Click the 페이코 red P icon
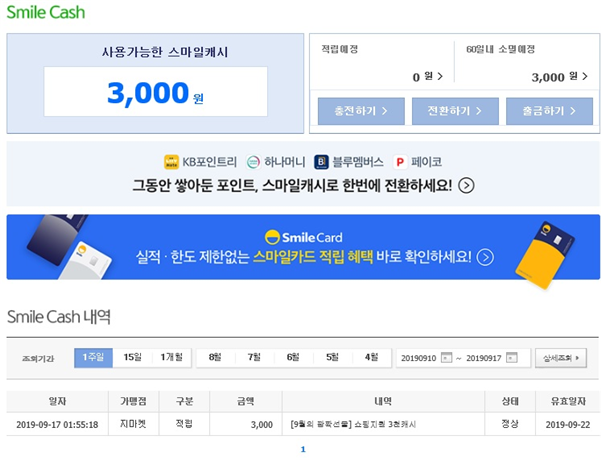Image resolution: width=601 pixels, height=460 pixels. 400,162
